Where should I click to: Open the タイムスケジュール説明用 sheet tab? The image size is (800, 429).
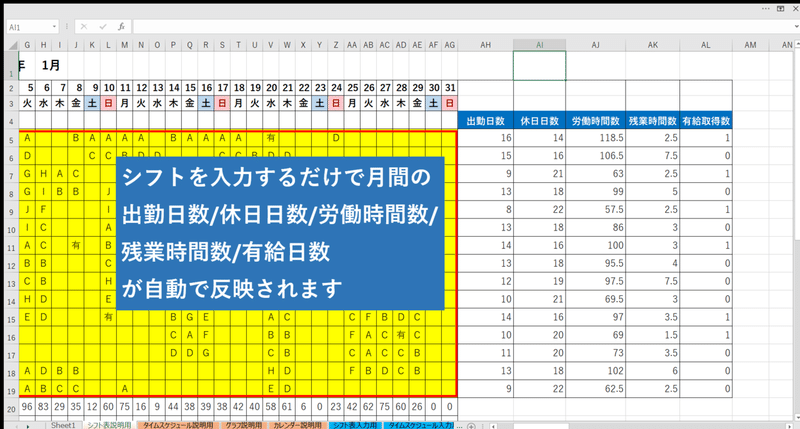tap(178, 425)
